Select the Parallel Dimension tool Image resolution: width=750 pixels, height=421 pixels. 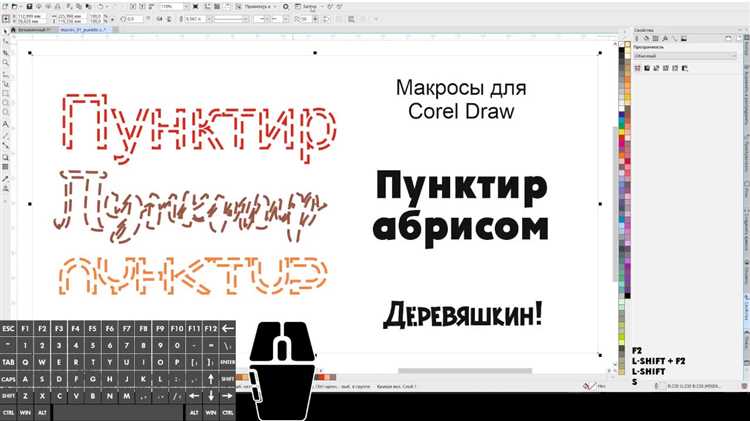(x=6, y=136)
